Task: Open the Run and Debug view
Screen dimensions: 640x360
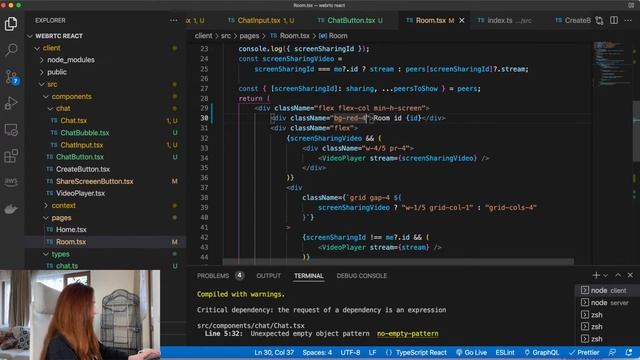Action: [11, 103]
